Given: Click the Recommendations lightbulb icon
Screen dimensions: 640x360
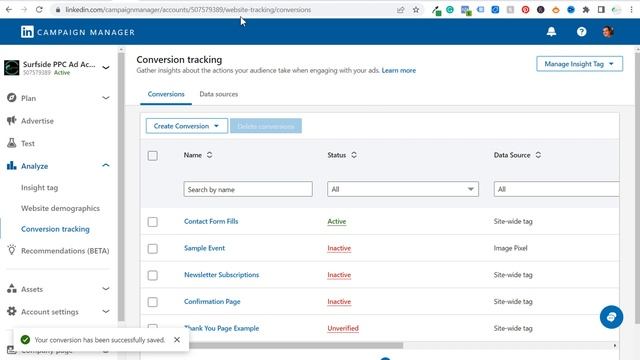Looking at the screenshot, I should pos(11,250).
